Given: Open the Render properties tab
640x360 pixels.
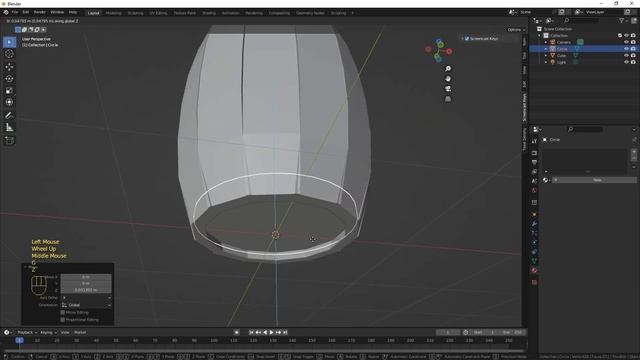Looking at the screenshot, I should [534, 153].
